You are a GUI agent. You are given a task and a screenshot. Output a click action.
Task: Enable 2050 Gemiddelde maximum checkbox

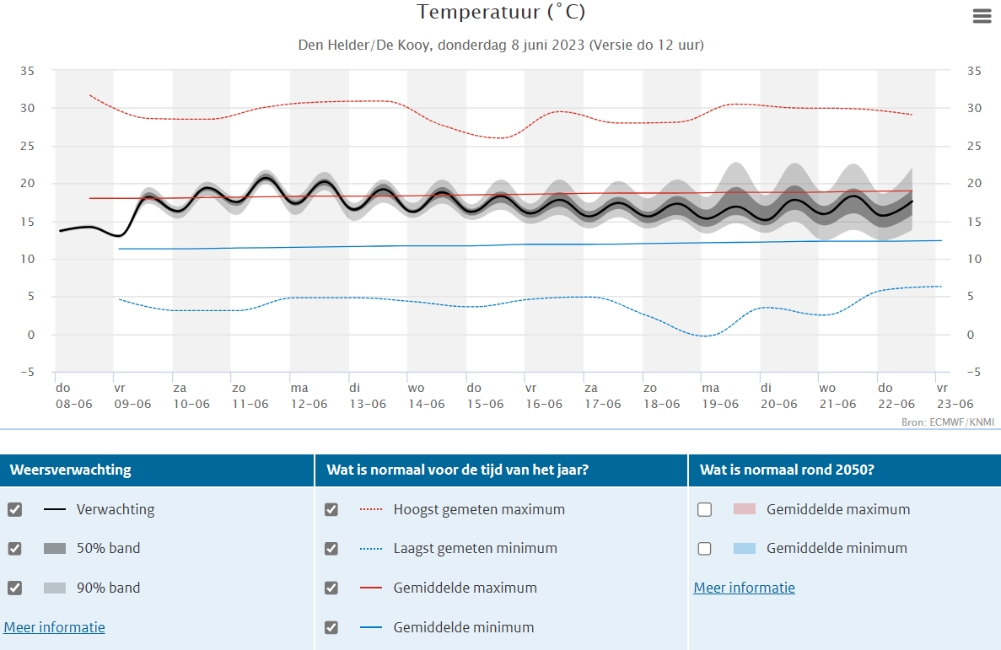click(705, 510)
